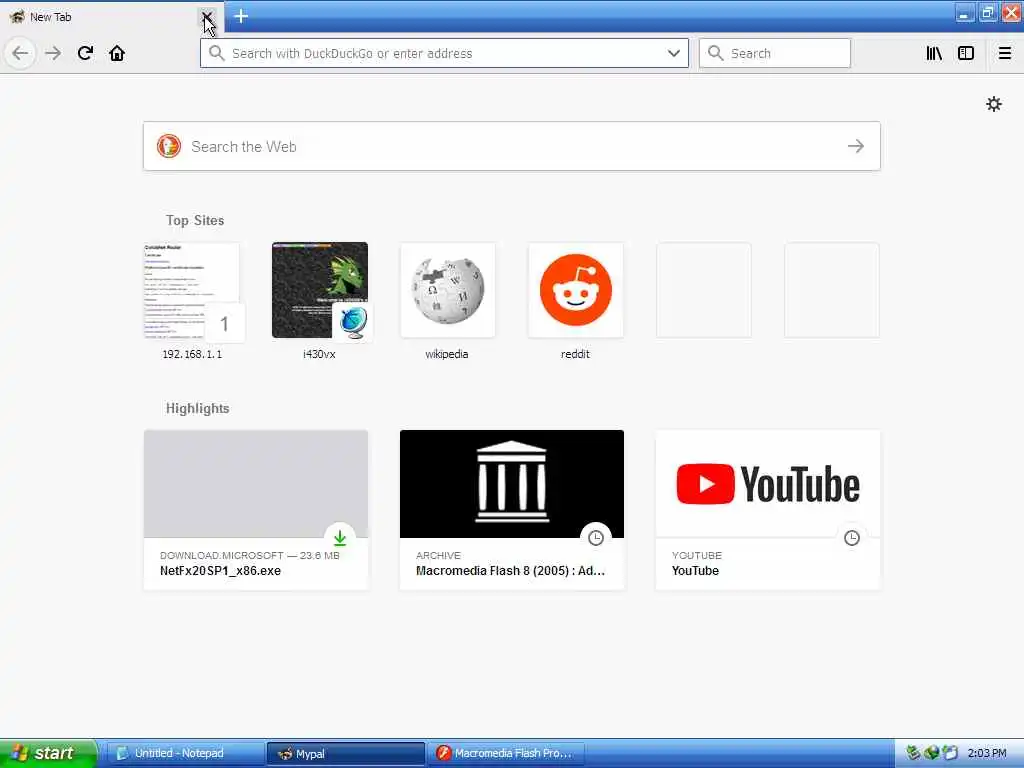Open the Macromedia Flash 8 archive highlight
This screenshot has height=768, width=1024.
(512, 509)
